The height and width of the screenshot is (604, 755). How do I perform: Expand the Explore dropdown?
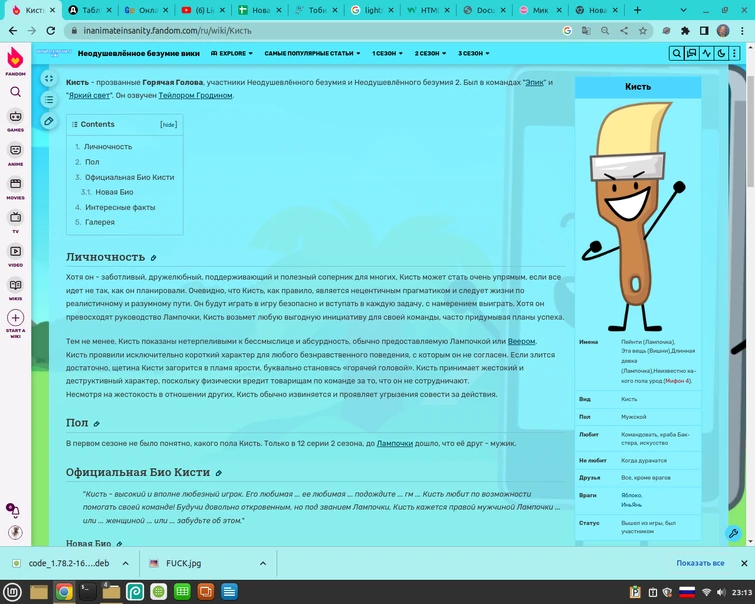point(232,53)
